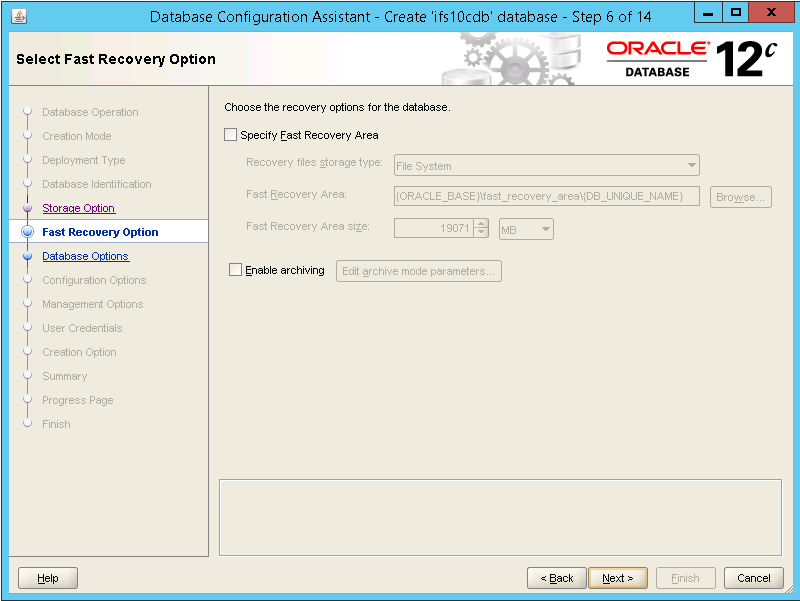Toggle the Enable archiving checkbox
Screen dimensions: 800x601
click(236, 270)
